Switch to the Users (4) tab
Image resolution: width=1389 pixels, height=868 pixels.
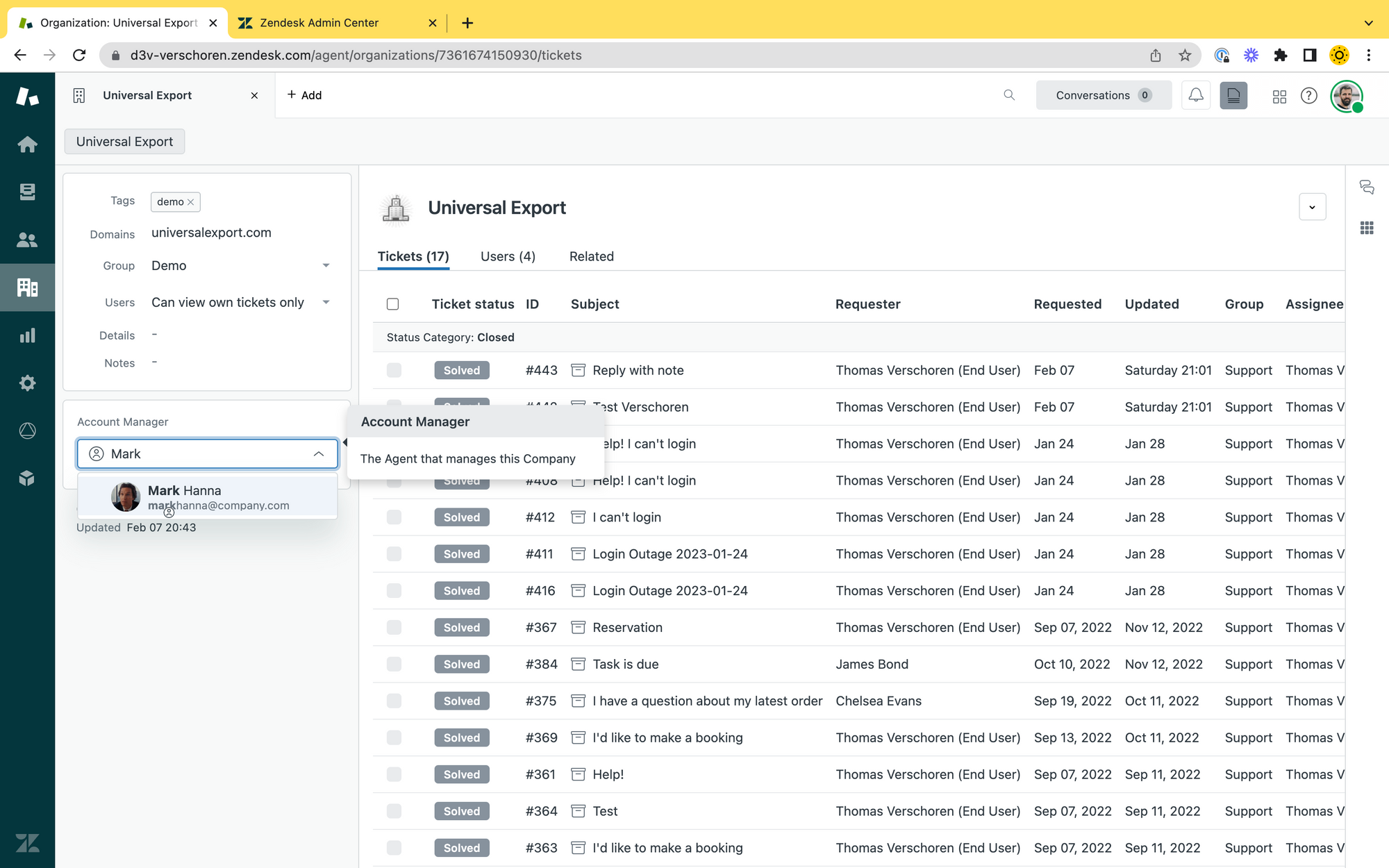click(508, 256)
